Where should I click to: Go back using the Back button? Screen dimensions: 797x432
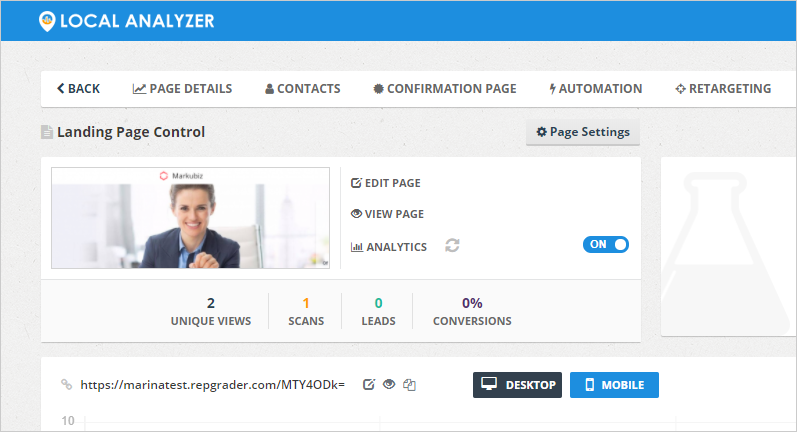click(x=78, y=89)
